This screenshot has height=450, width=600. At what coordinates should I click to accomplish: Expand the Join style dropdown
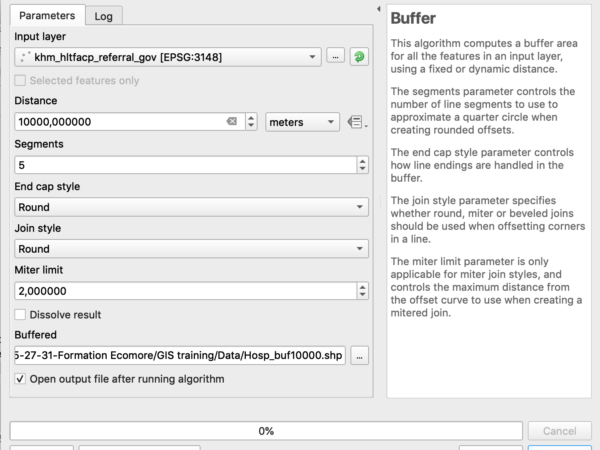point(191,249)
